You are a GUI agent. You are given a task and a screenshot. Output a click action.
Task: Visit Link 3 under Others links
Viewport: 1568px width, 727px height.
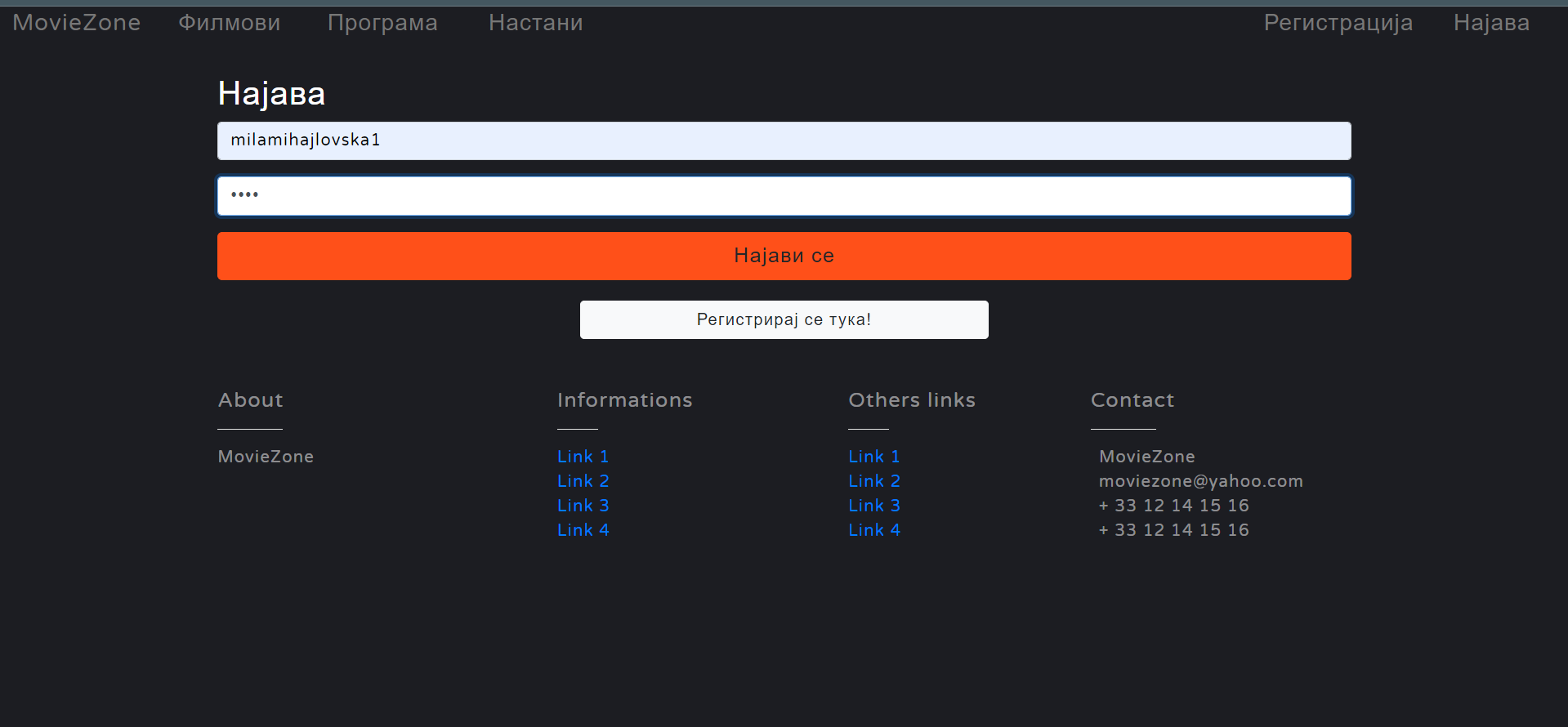click(x=873, y=506)
